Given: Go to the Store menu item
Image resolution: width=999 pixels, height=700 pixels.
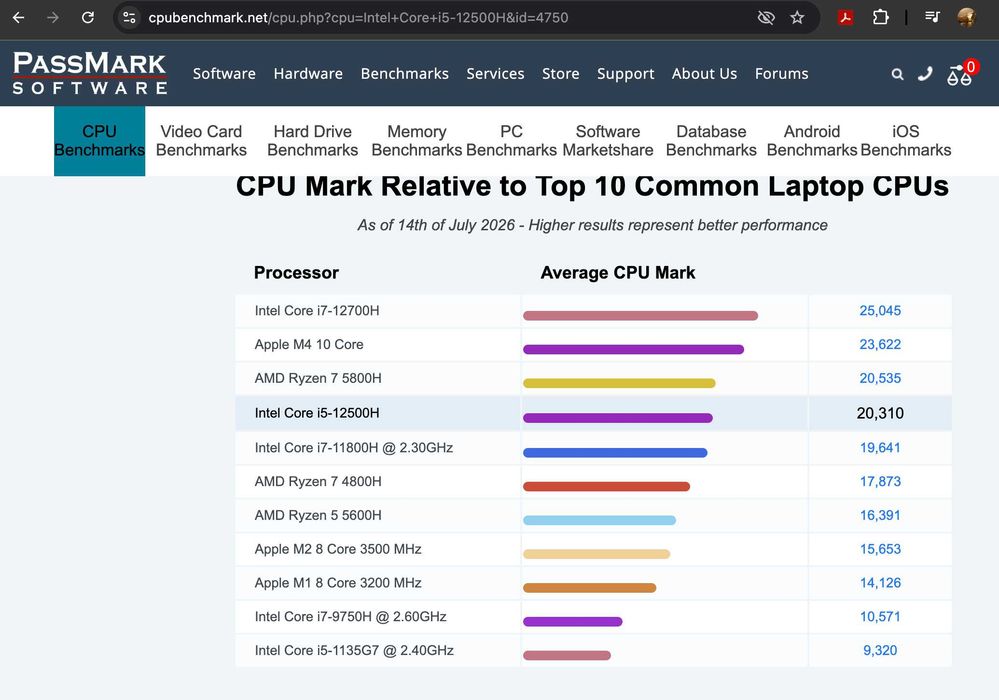Looking at the screenshot, I should 561,74.
